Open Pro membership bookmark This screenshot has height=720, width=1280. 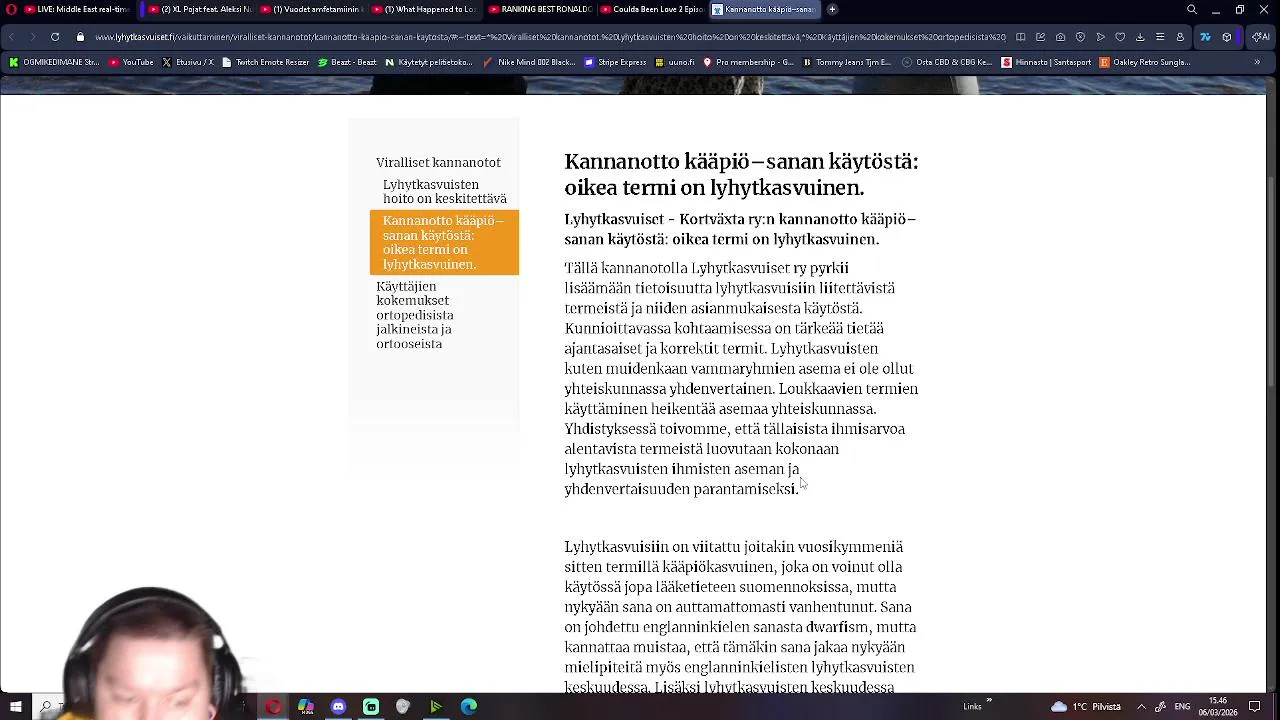pyautogui.click(x=748, y=62)
